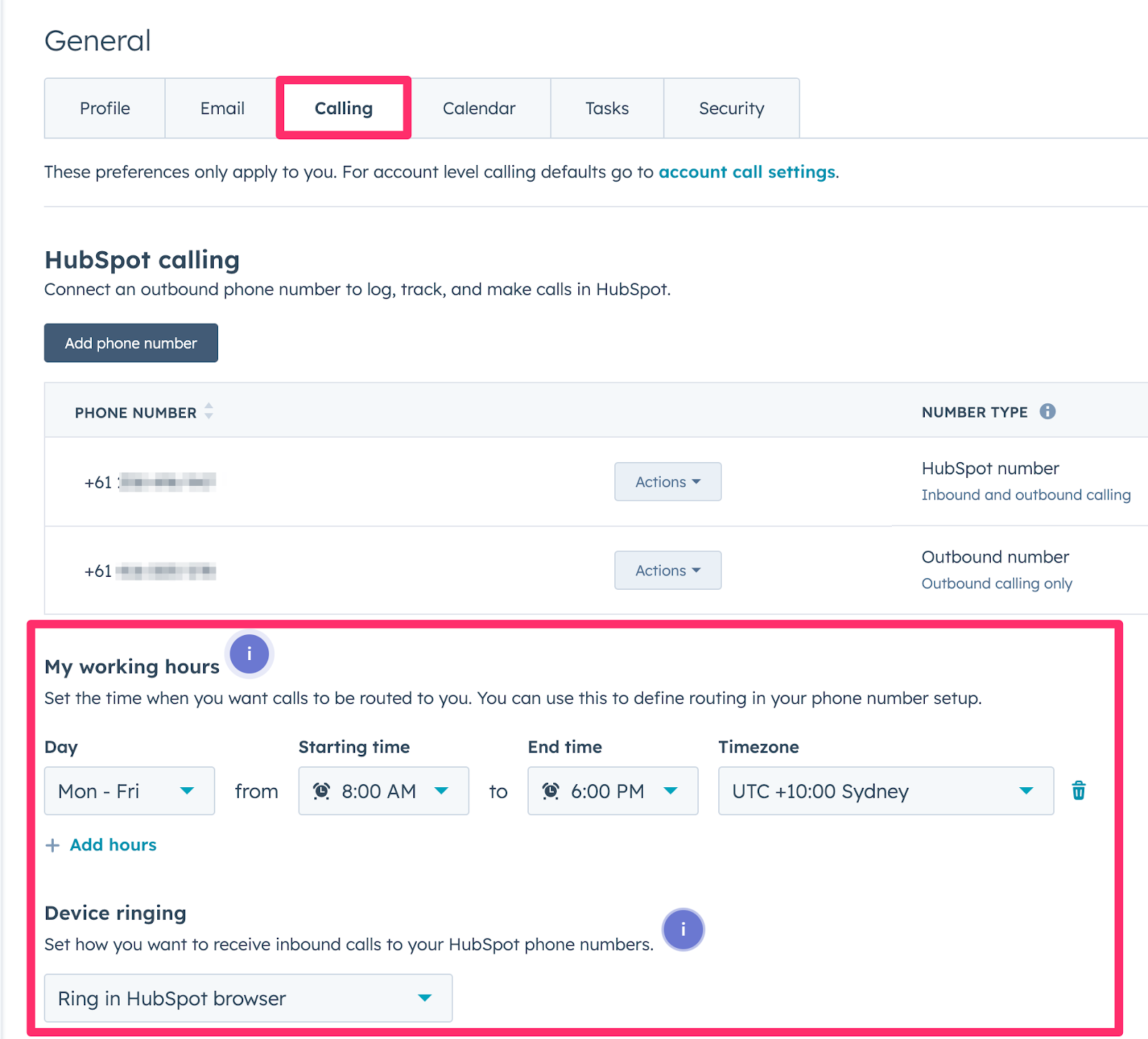Change the Timezone dropdown UTC +10:00 Sydney
The width and height of the screenshot is (1148, 1039).
(x=886, y=791)
